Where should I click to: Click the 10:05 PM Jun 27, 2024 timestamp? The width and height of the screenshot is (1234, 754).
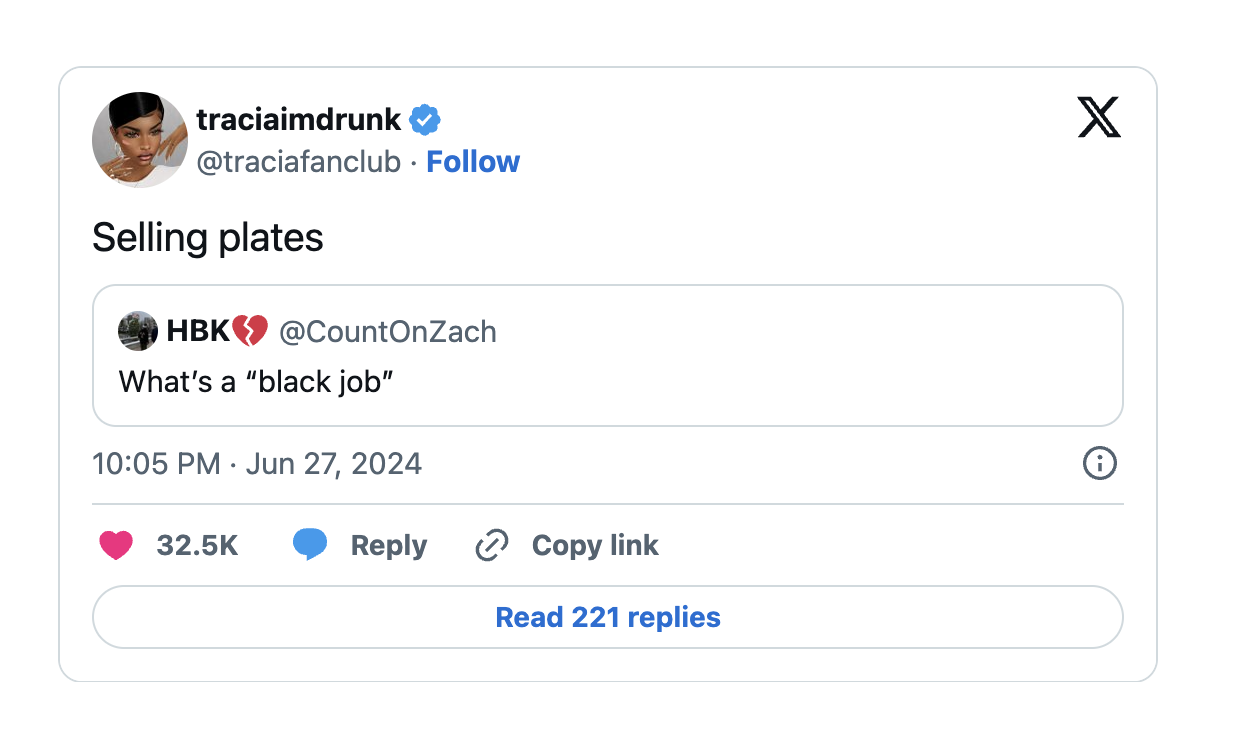(257, 464)
